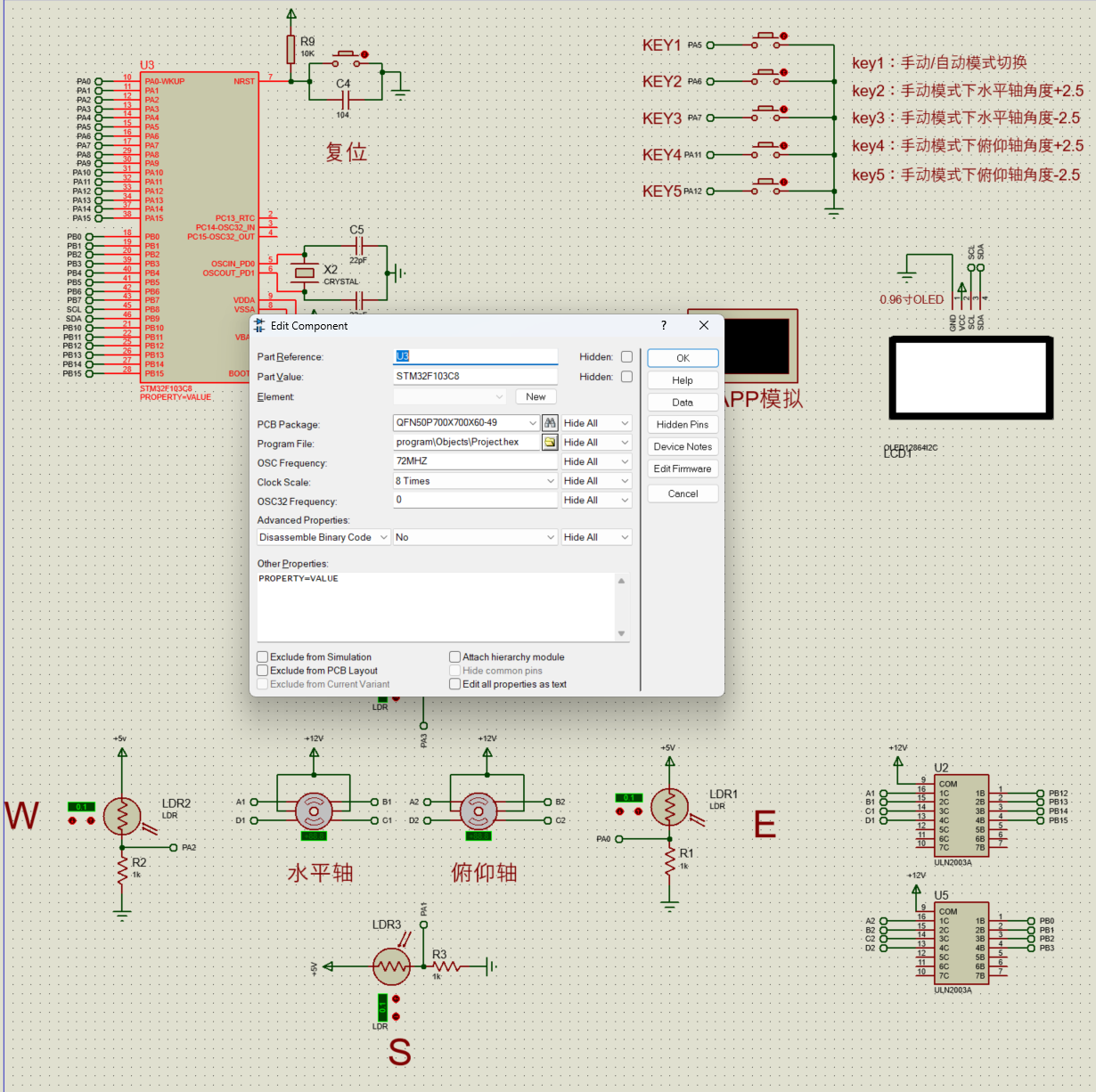The image size is (1096, 1092).
Task: Select the KEY1 pushbutton switch symbol
Action: coord(768,40)
